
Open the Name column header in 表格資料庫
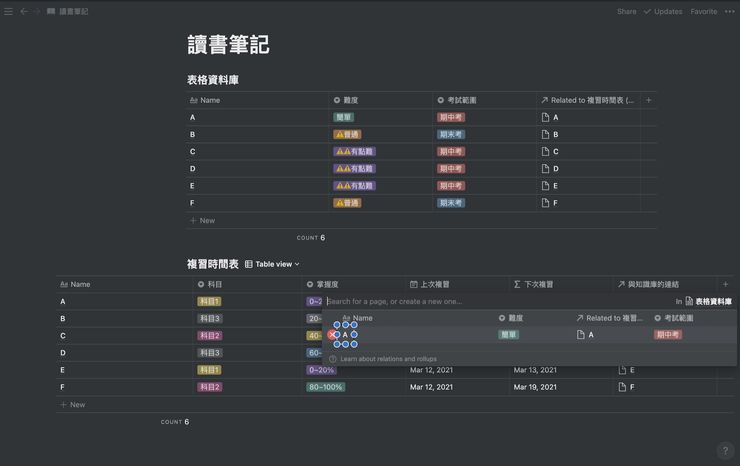(x=257, y=100)
